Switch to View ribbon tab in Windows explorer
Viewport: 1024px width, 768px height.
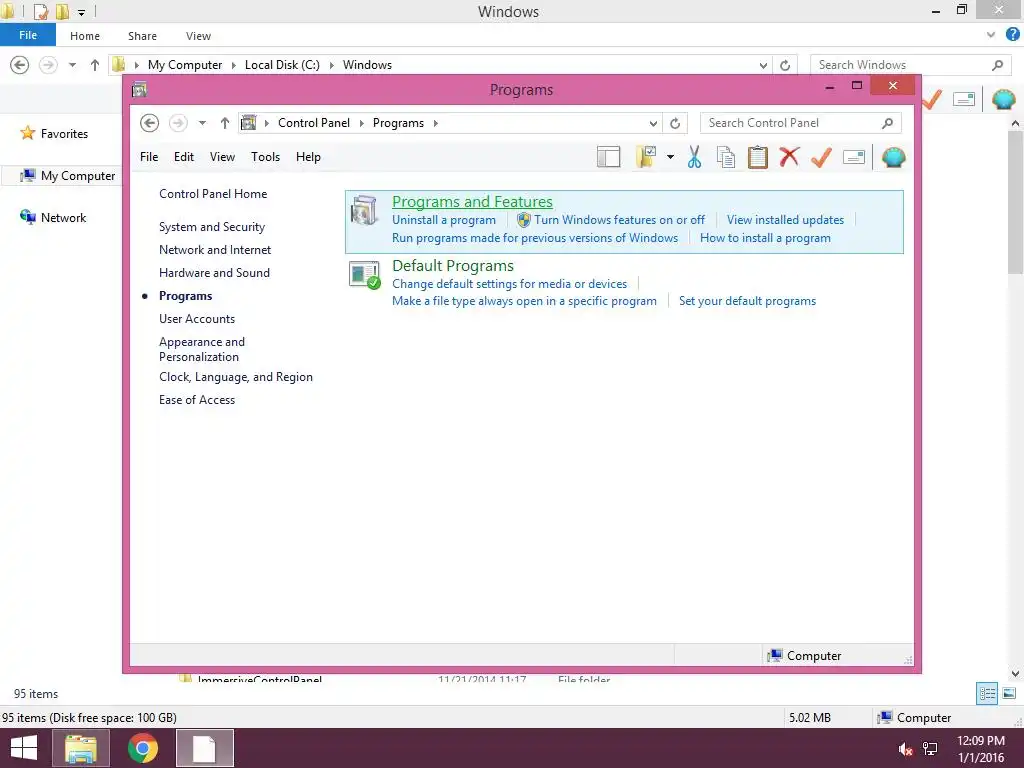[x=198, y=36]
